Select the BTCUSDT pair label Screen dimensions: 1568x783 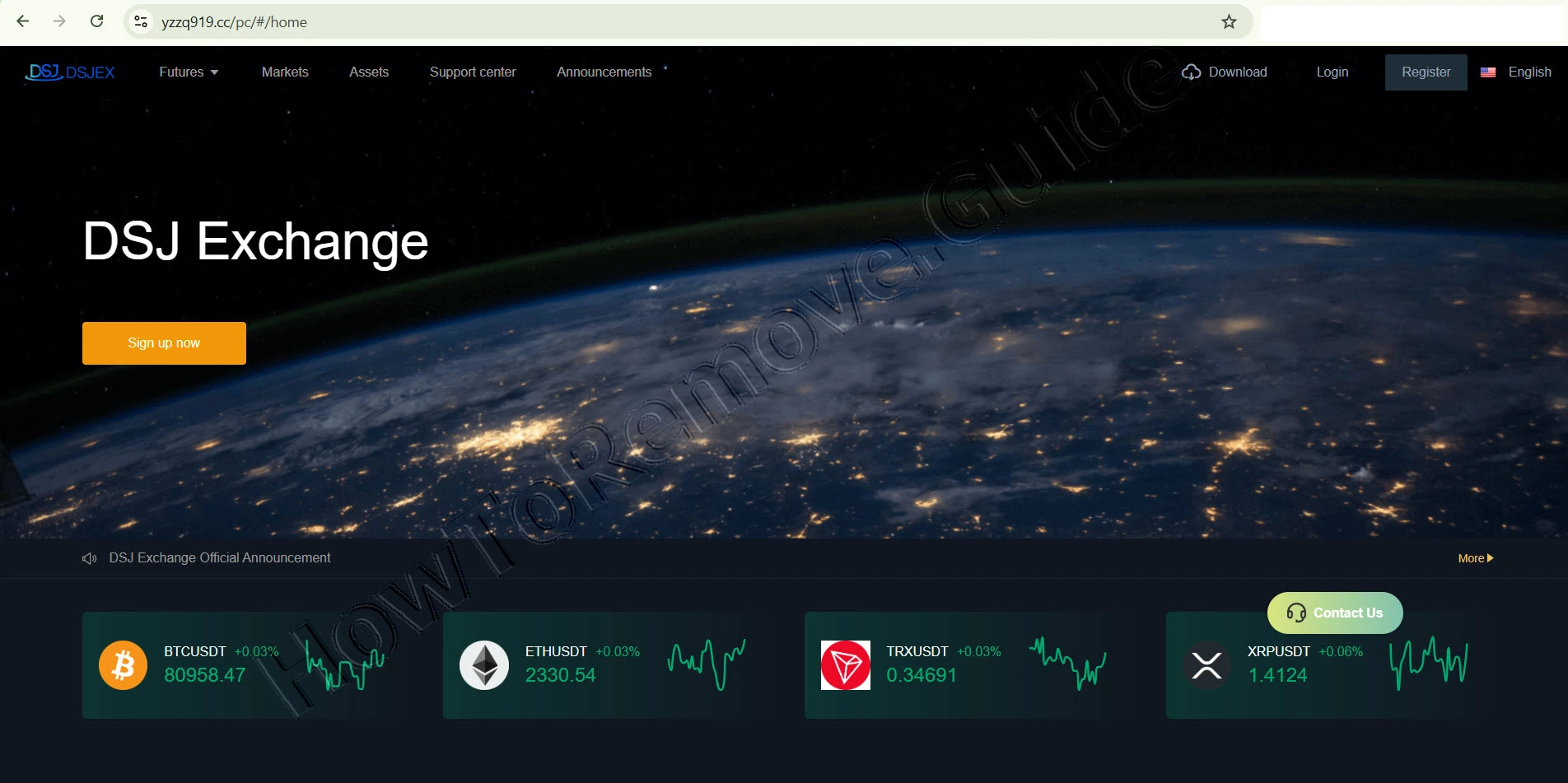194,651
